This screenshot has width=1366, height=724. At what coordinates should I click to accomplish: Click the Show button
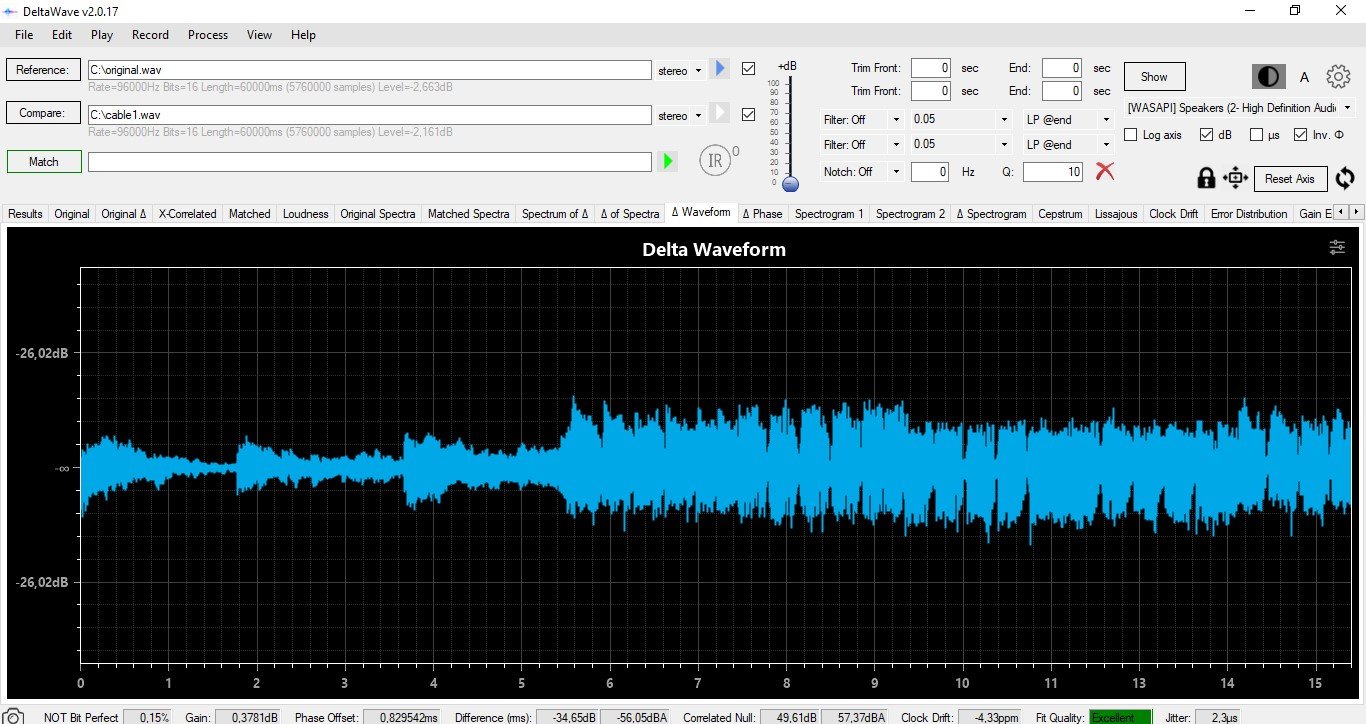(x=1154, y=76)
